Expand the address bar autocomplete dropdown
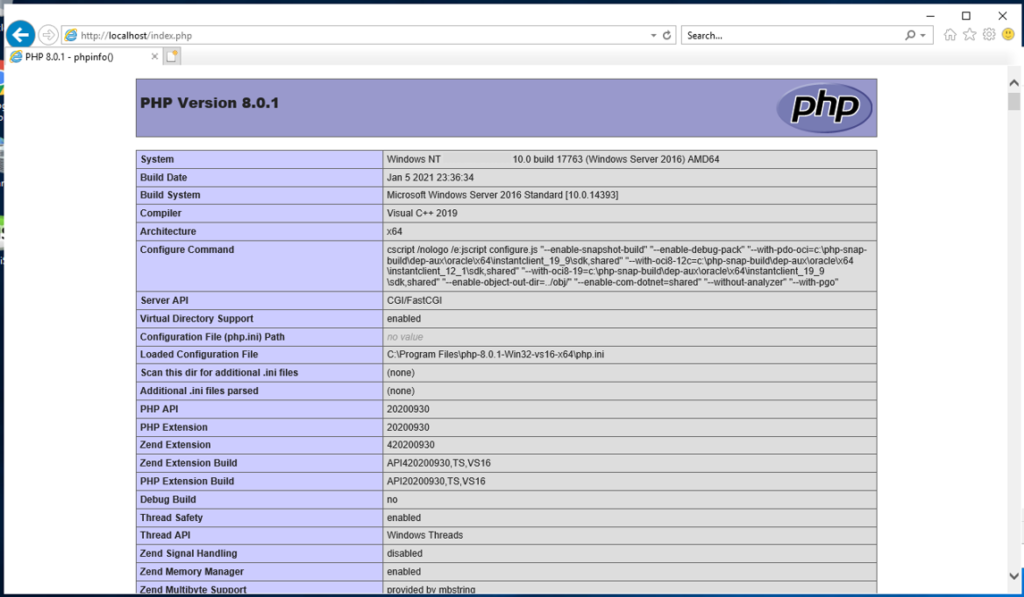The width and height of the screenshot is (1024, 597). tap(653, 35)
